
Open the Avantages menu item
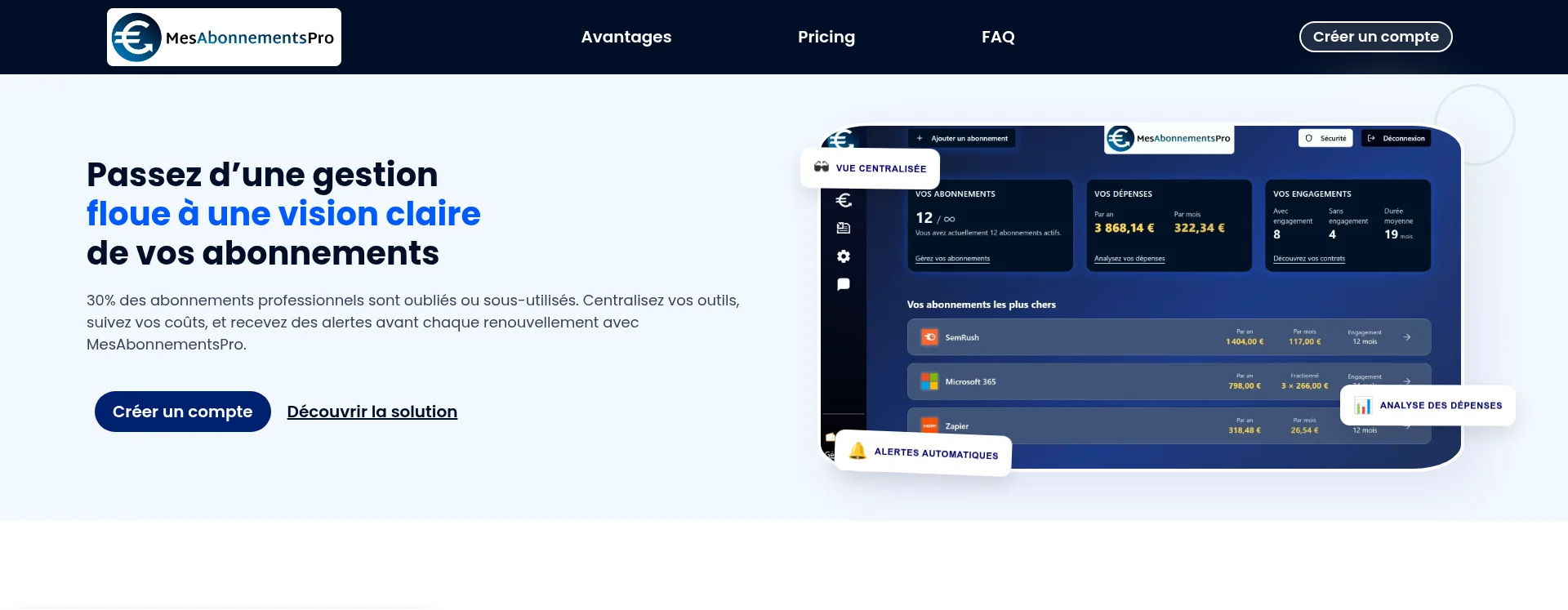click(x=626, y=37)
